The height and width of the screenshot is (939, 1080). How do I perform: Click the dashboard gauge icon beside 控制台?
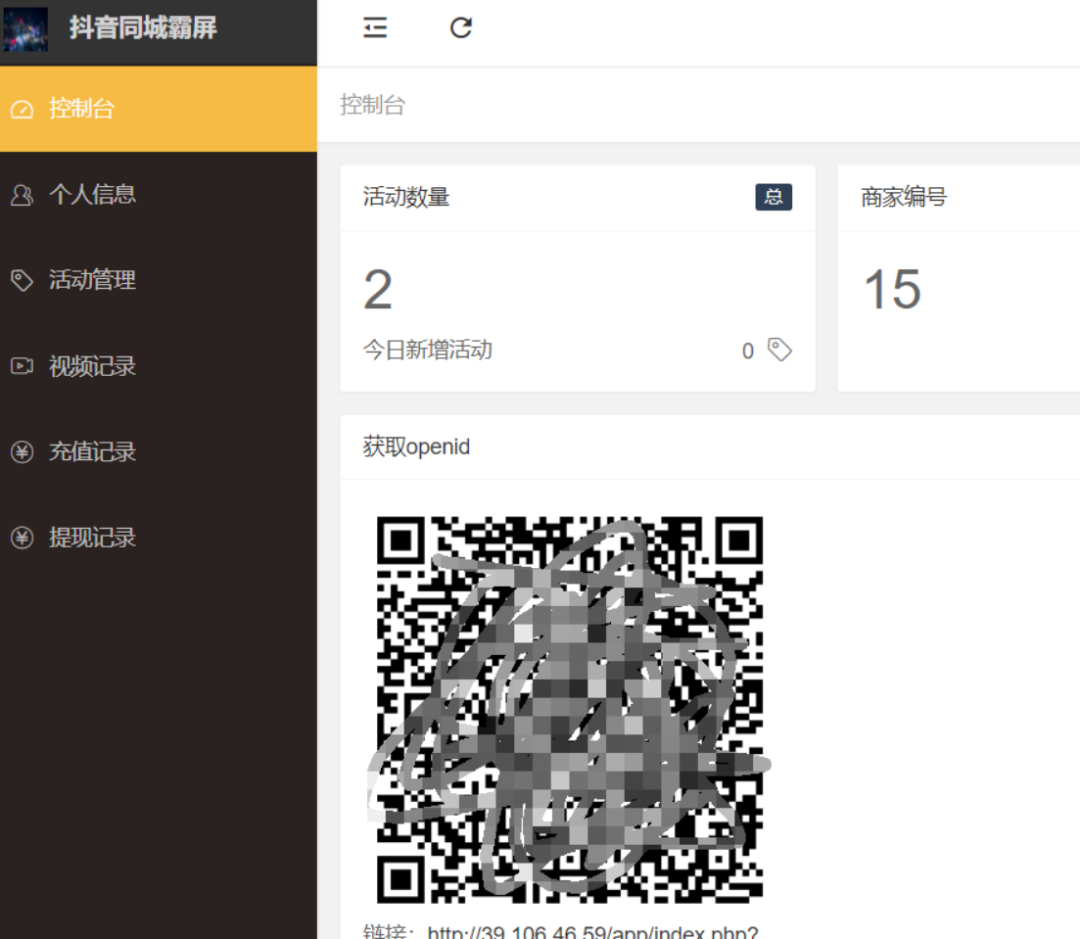[22, 109]
